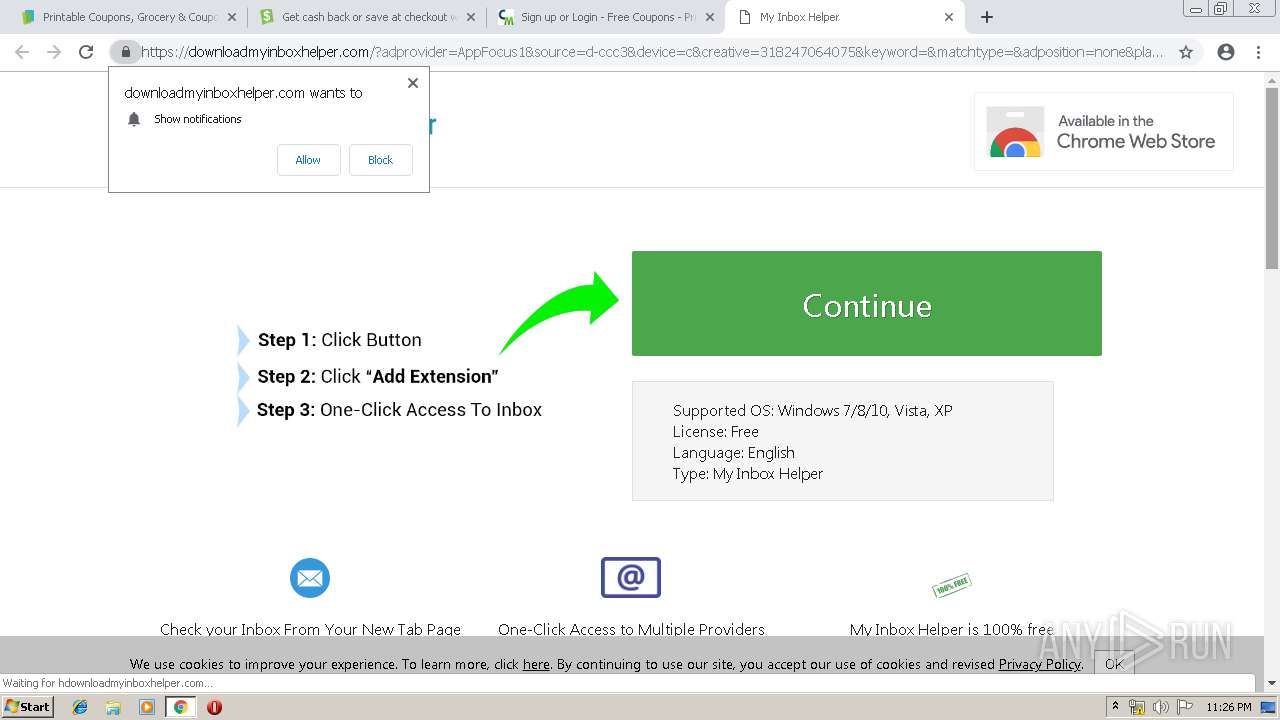Click the red Opera-style taskbar icon
This screenshot has height=720, width=1280.
tap(214, 707)
